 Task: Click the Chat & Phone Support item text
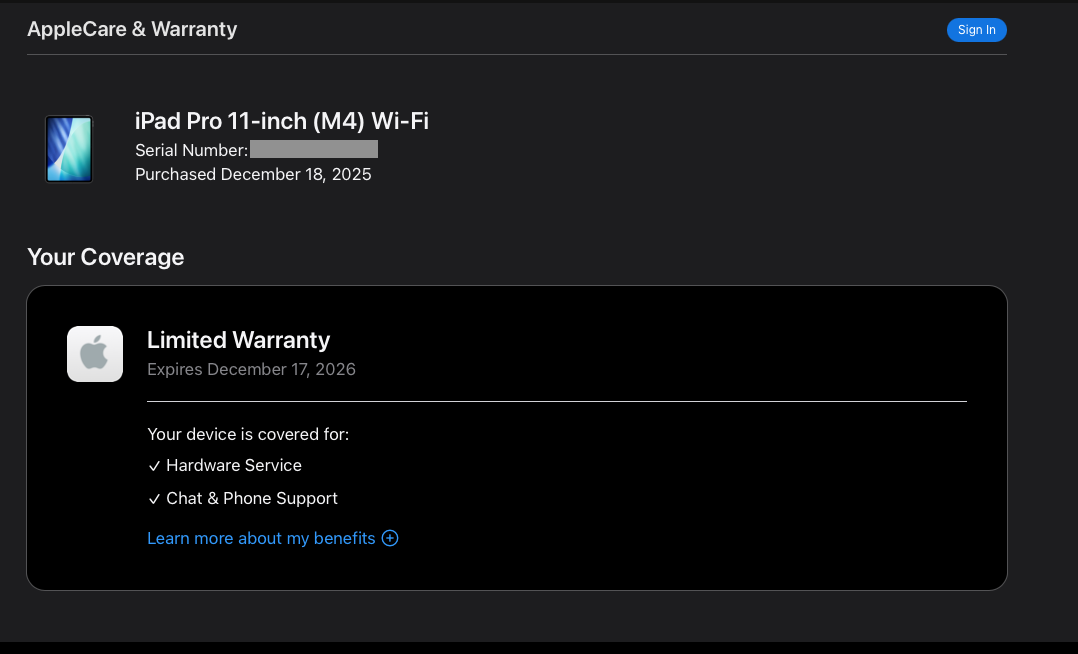(252, 498)
